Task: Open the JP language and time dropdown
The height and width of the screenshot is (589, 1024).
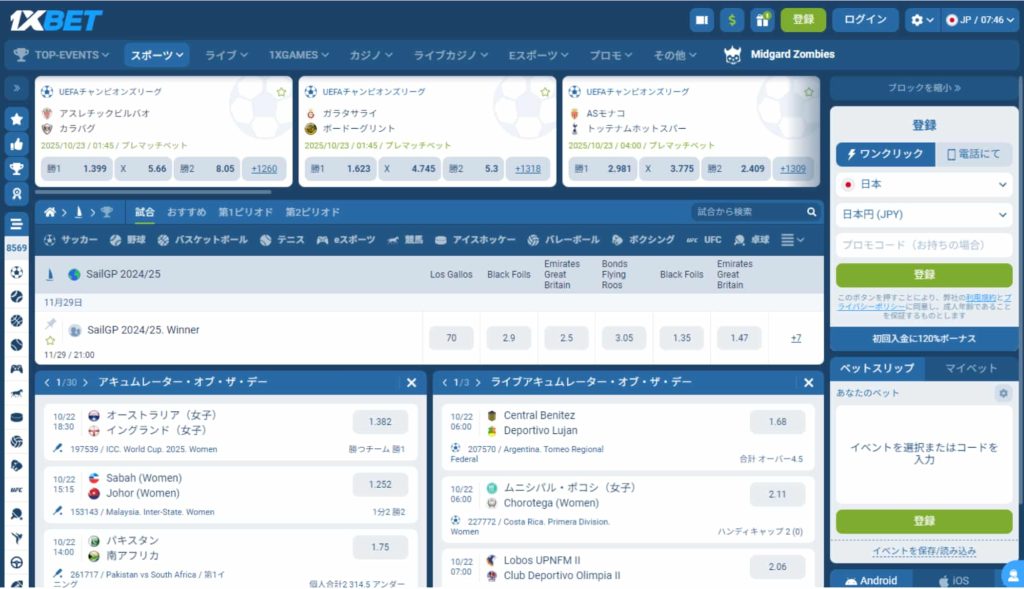Action: [x=981, y=20]
